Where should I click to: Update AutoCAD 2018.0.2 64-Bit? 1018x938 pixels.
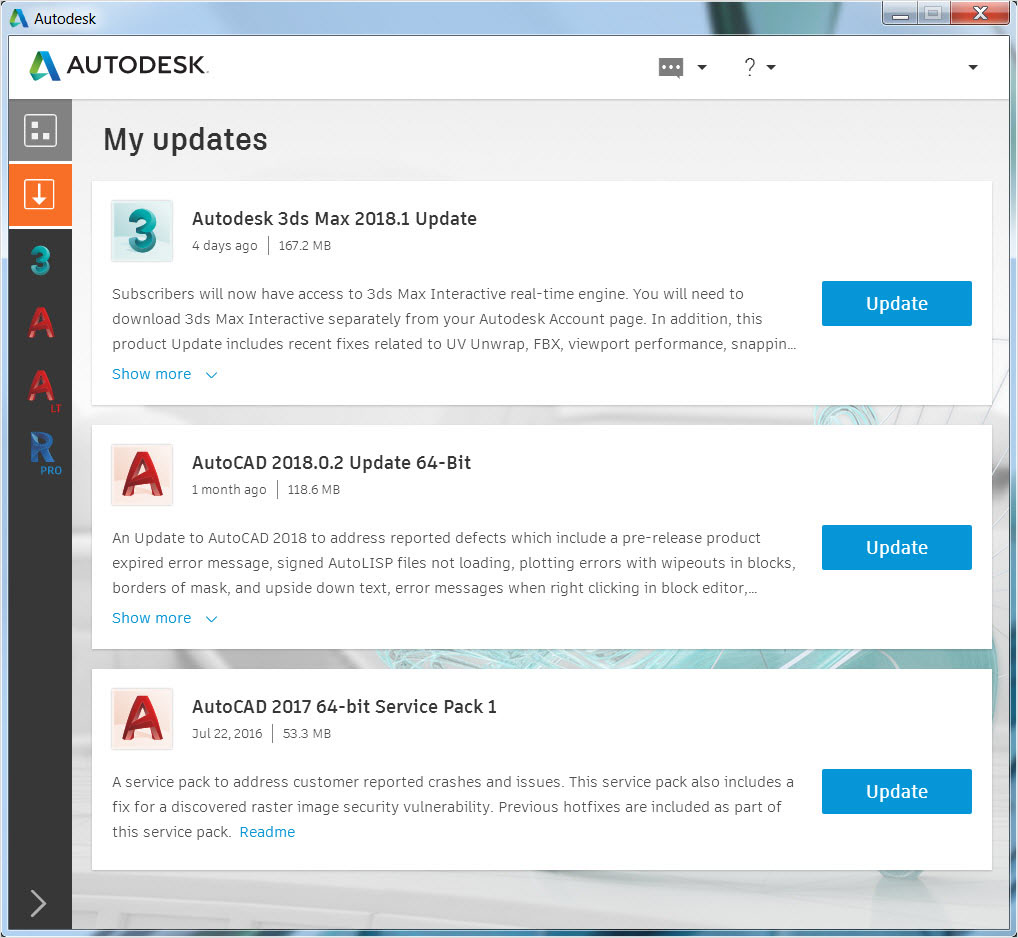(897, 547)
